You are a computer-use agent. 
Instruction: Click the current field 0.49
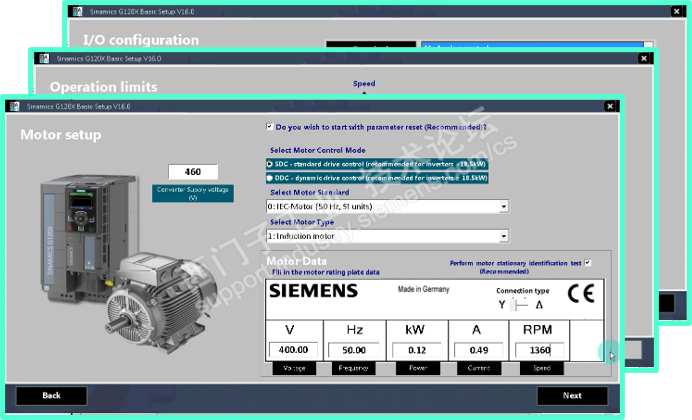478,350
